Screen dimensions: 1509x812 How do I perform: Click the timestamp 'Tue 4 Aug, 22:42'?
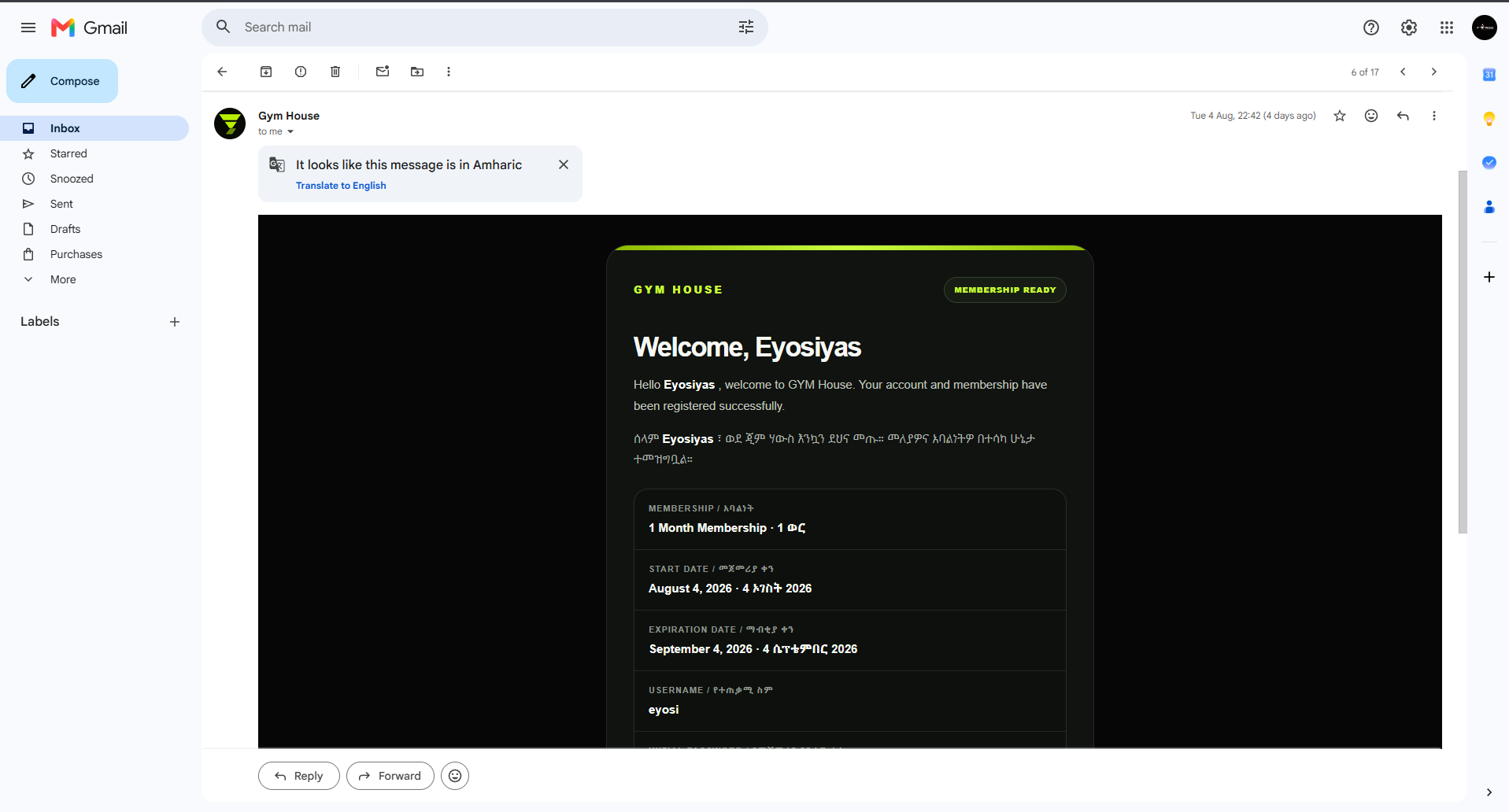pyautogui.click(x=1226, y=116)
